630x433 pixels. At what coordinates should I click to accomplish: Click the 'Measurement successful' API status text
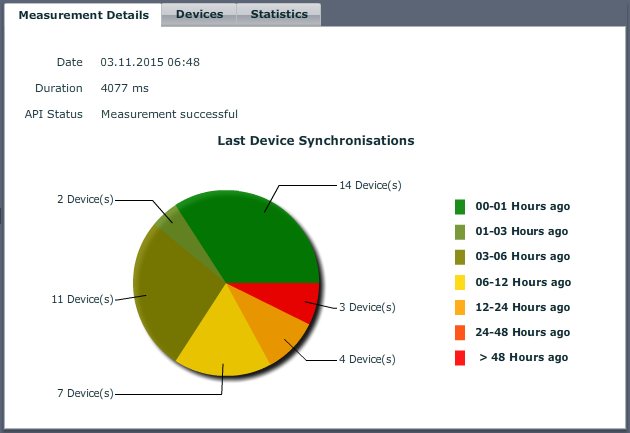169,114
